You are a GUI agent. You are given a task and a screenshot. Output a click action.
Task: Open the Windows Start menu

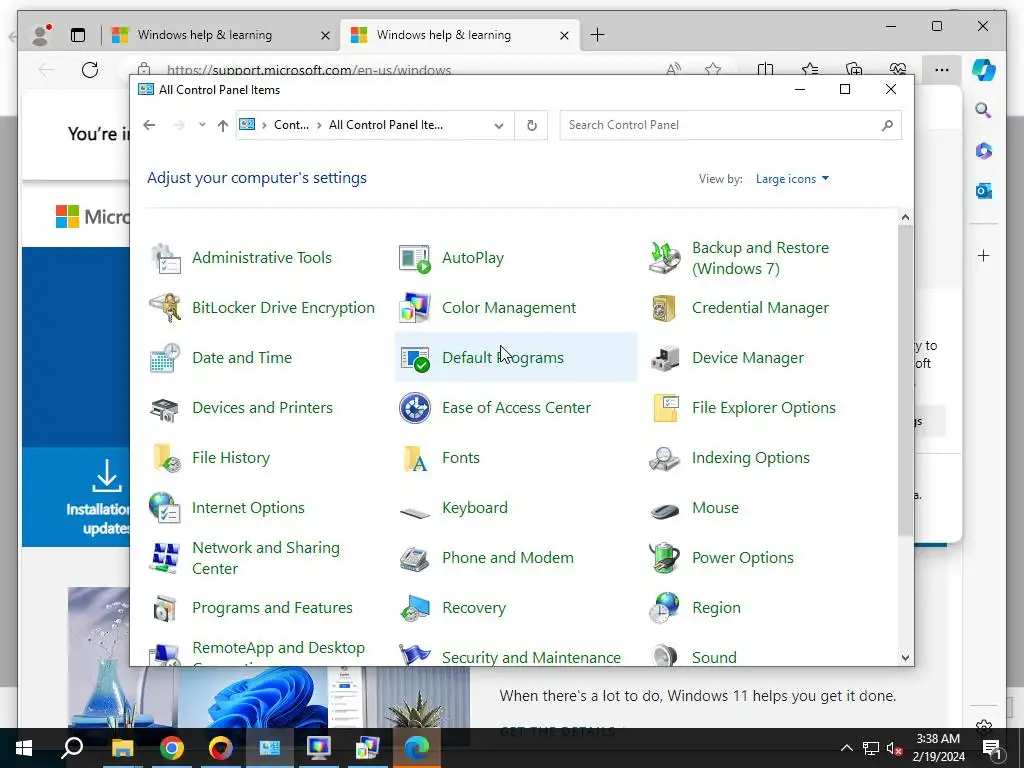pyautogui.click(x=24, y=748)
